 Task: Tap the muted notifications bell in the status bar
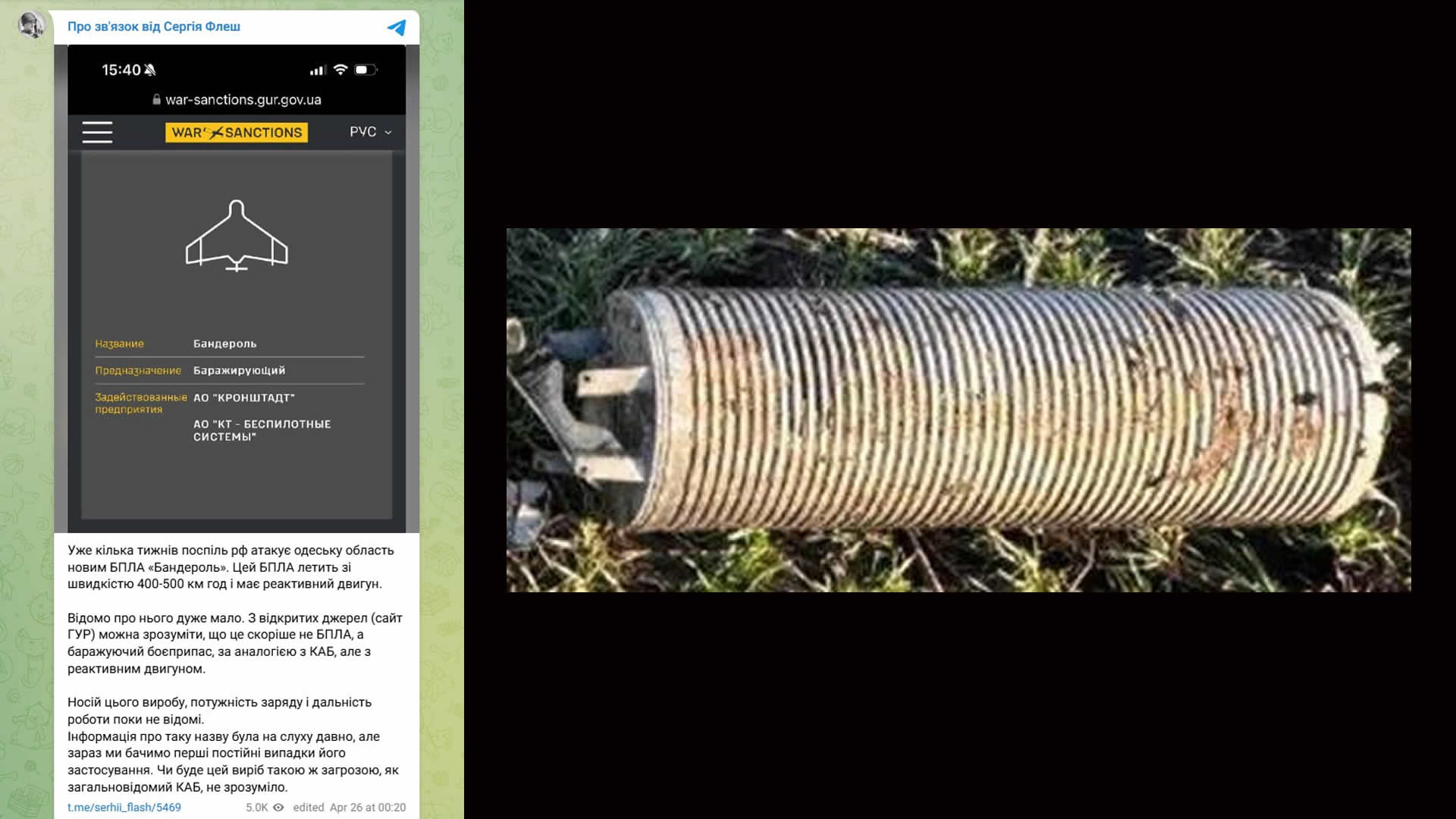pyautogui.click(x=151, y=69)
